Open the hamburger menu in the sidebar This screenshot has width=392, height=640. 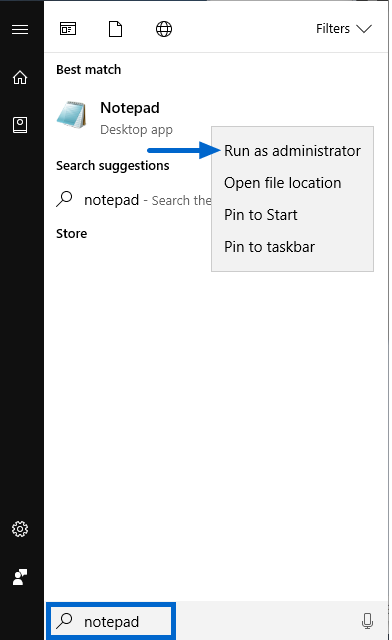(x=20, y=29)
